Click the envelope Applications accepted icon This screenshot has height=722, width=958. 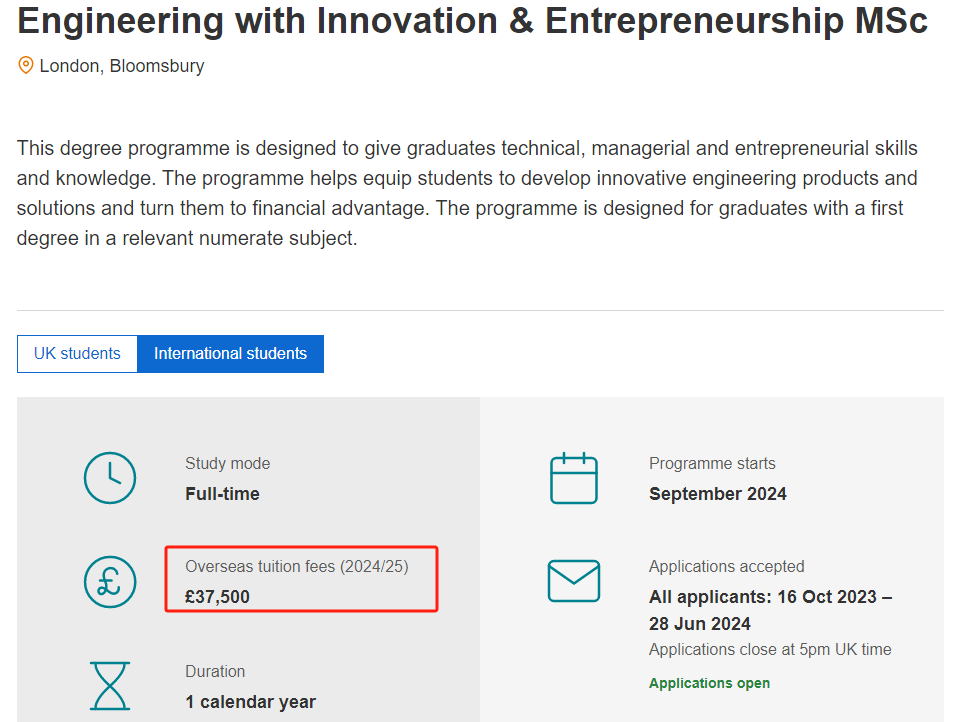pyautogui.click(x=574, y=581)
